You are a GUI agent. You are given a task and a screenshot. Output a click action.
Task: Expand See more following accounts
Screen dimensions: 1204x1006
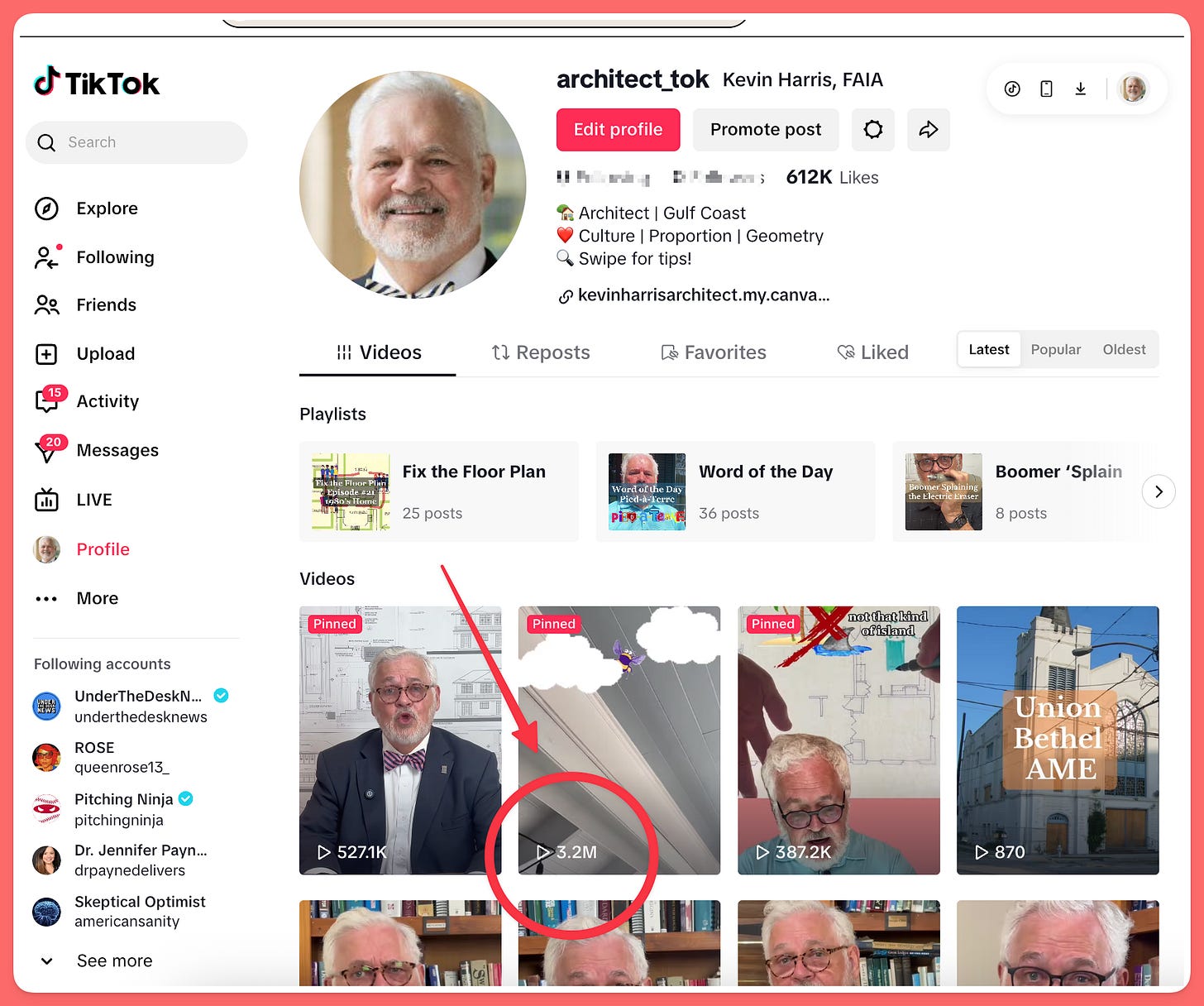(x=97, y=960)
